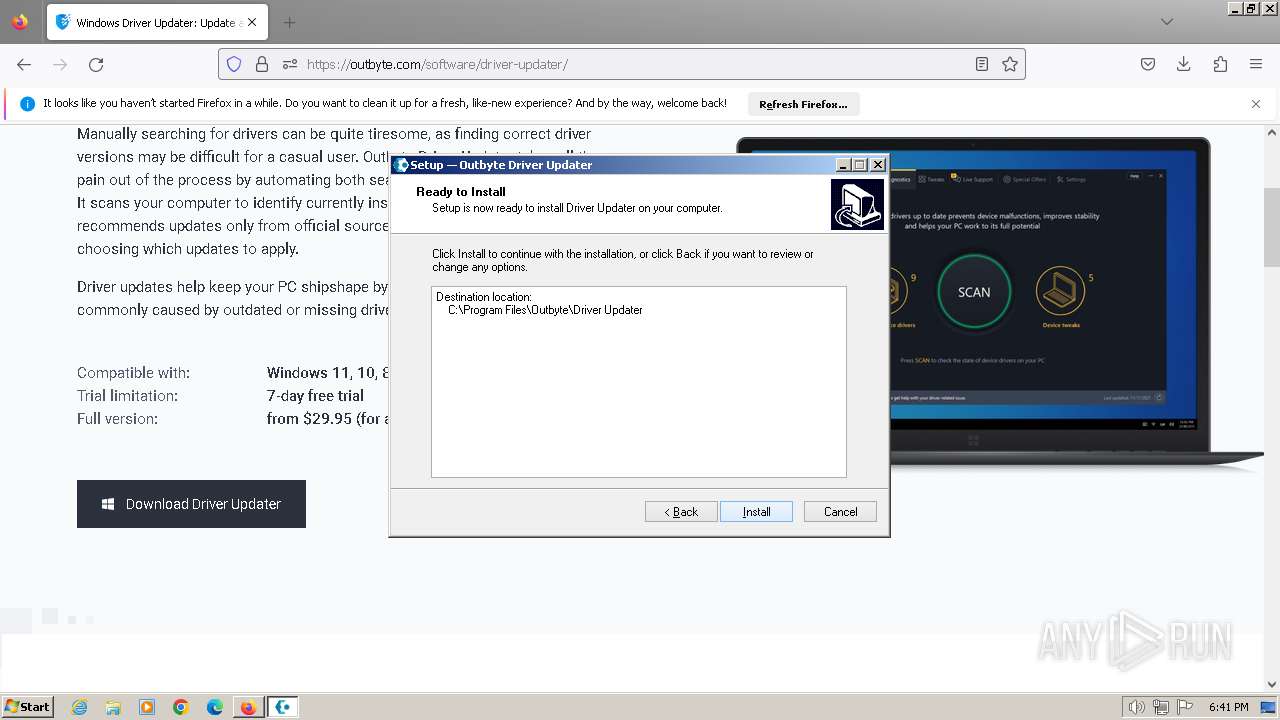Dismiss the Firefox refresh notification bar
The width and height of the screenshot is (1280, 720).
pyautogui.click(x=1256, y=104)
